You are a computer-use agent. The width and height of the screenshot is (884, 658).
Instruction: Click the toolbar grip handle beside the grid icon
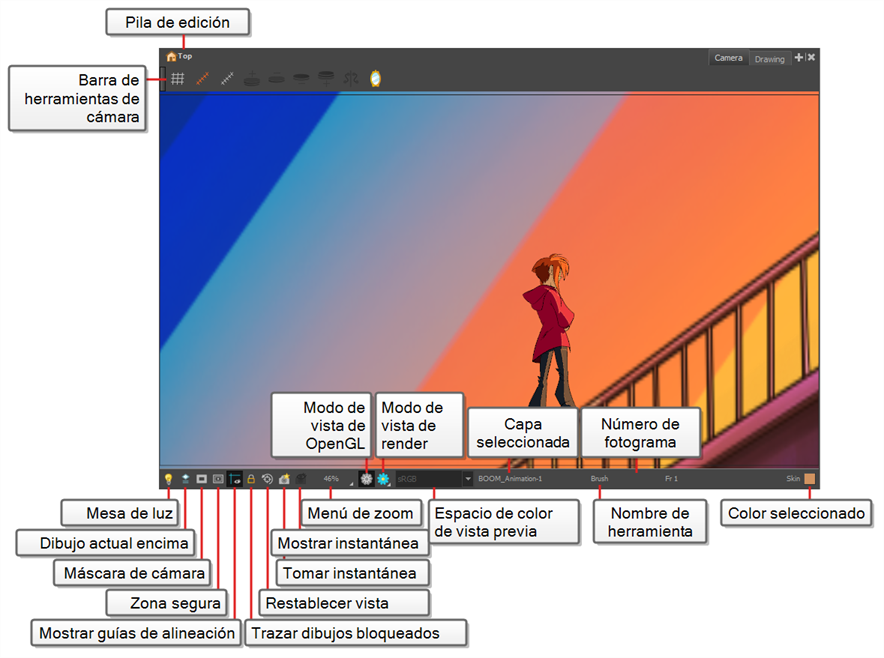click(163, 79)
